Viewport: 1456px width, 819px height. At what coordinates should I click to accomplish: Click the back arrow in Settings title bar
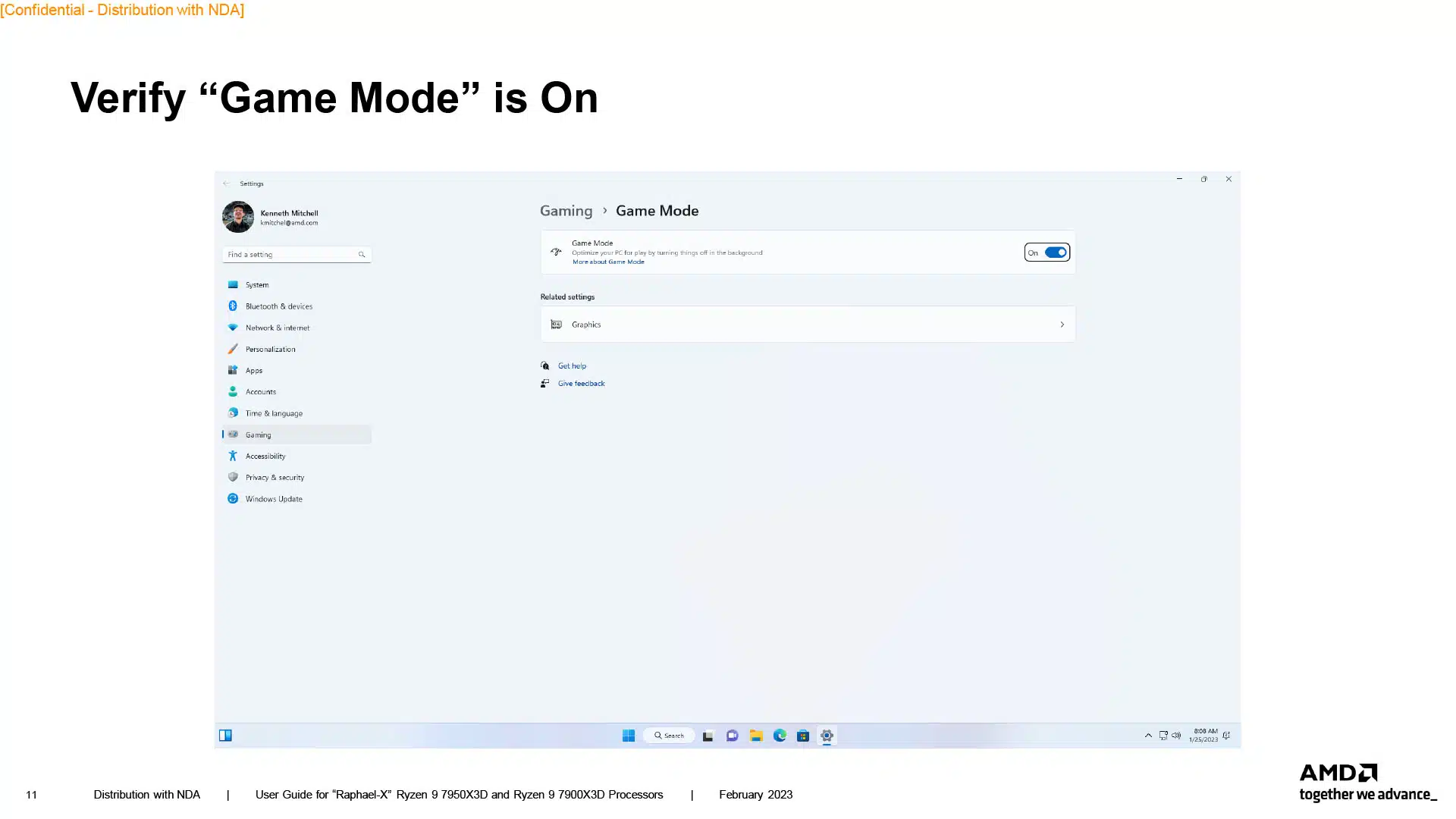pyautogui.click(x=227, y=184)
